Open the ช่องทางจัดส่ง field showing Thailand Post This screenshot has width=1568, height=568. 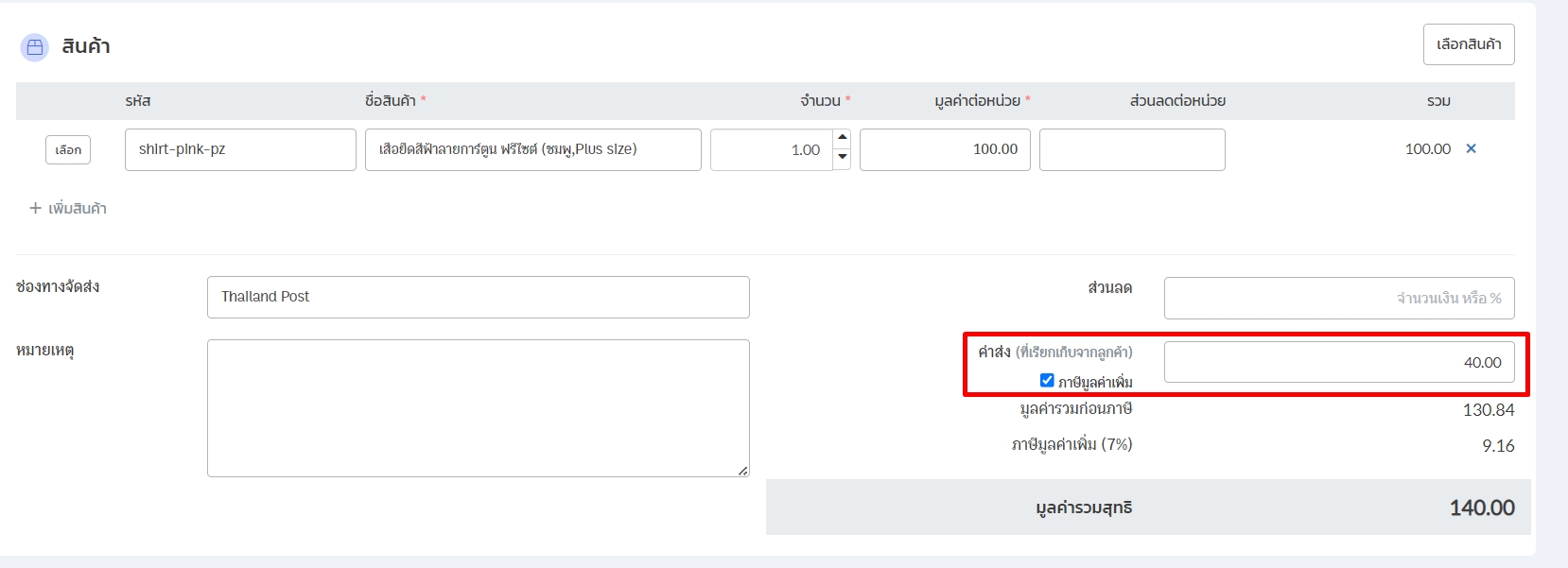click(478, 297)
